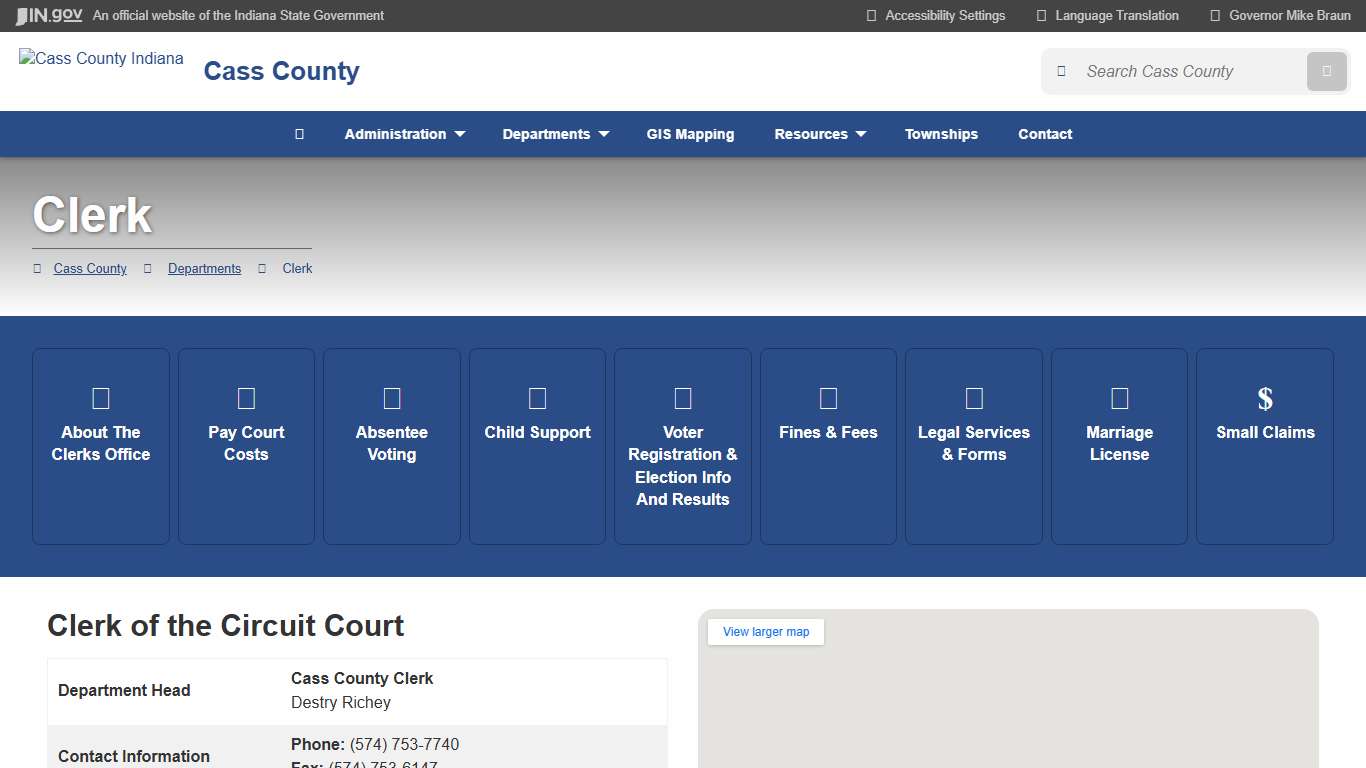
Task: Select the Home icon in the navigation bar
Action: point(299,134)
